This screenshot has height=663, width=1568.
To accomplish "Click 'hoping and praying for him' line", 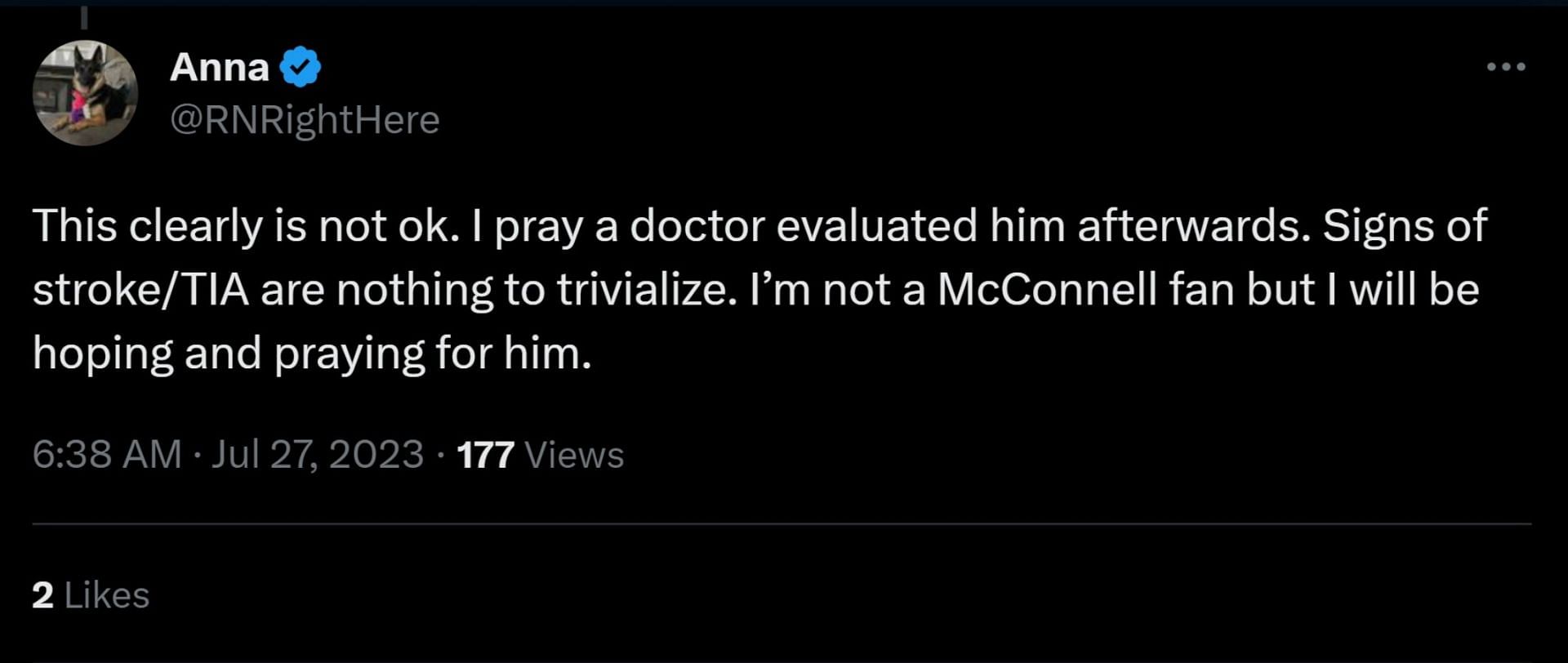I will (311, 354).
